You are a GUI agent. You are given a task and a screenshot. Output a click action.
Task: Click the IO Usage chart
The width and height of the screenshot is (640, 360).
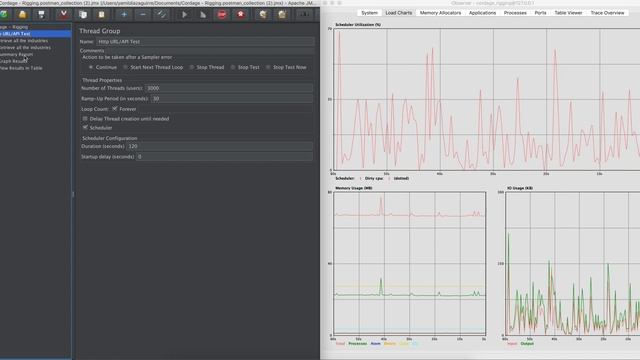tap(573, 263)
